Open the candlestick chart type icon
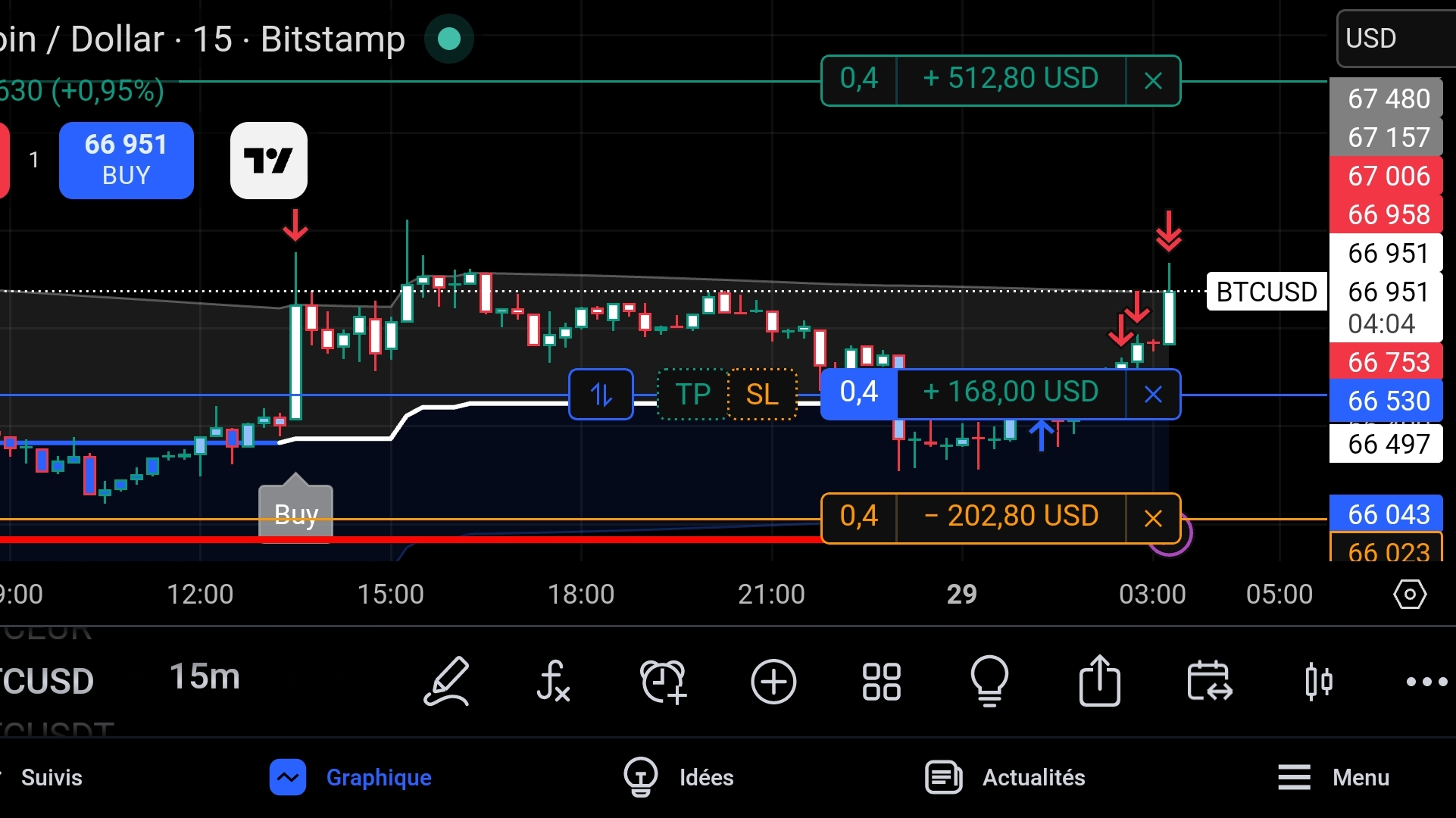The width and height of the screenshot is (1456, 818). tap(1319, 682)
